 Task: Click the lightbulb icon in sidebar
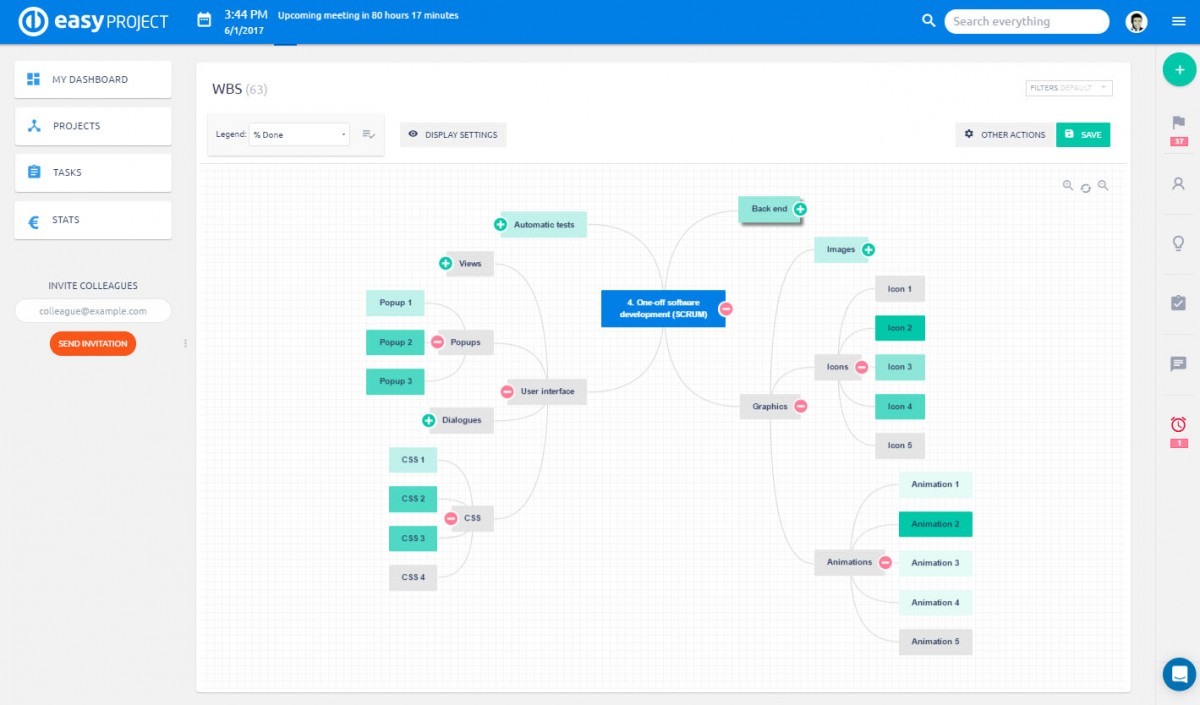click(1178, 243)
